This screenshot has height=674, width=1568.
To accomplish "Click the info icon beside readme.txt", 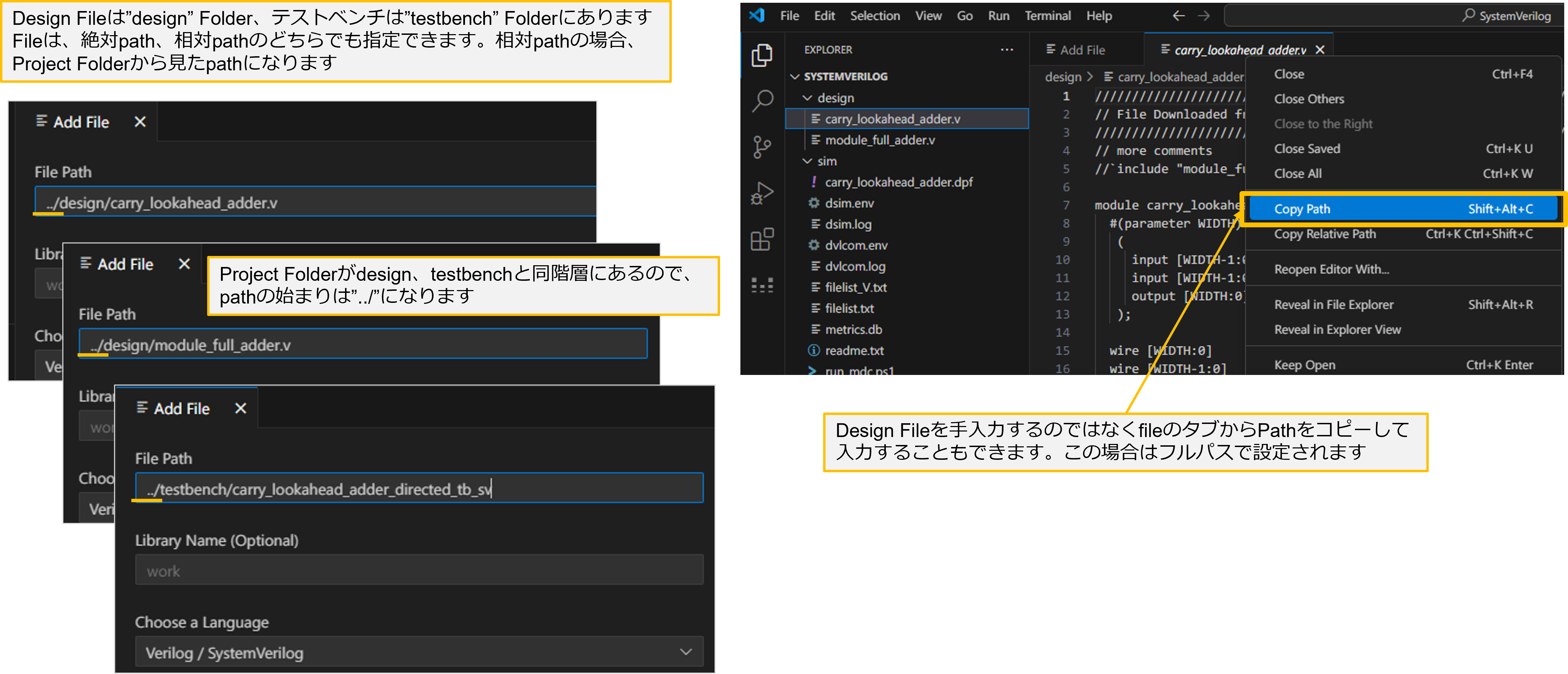I will coord(814,350).
